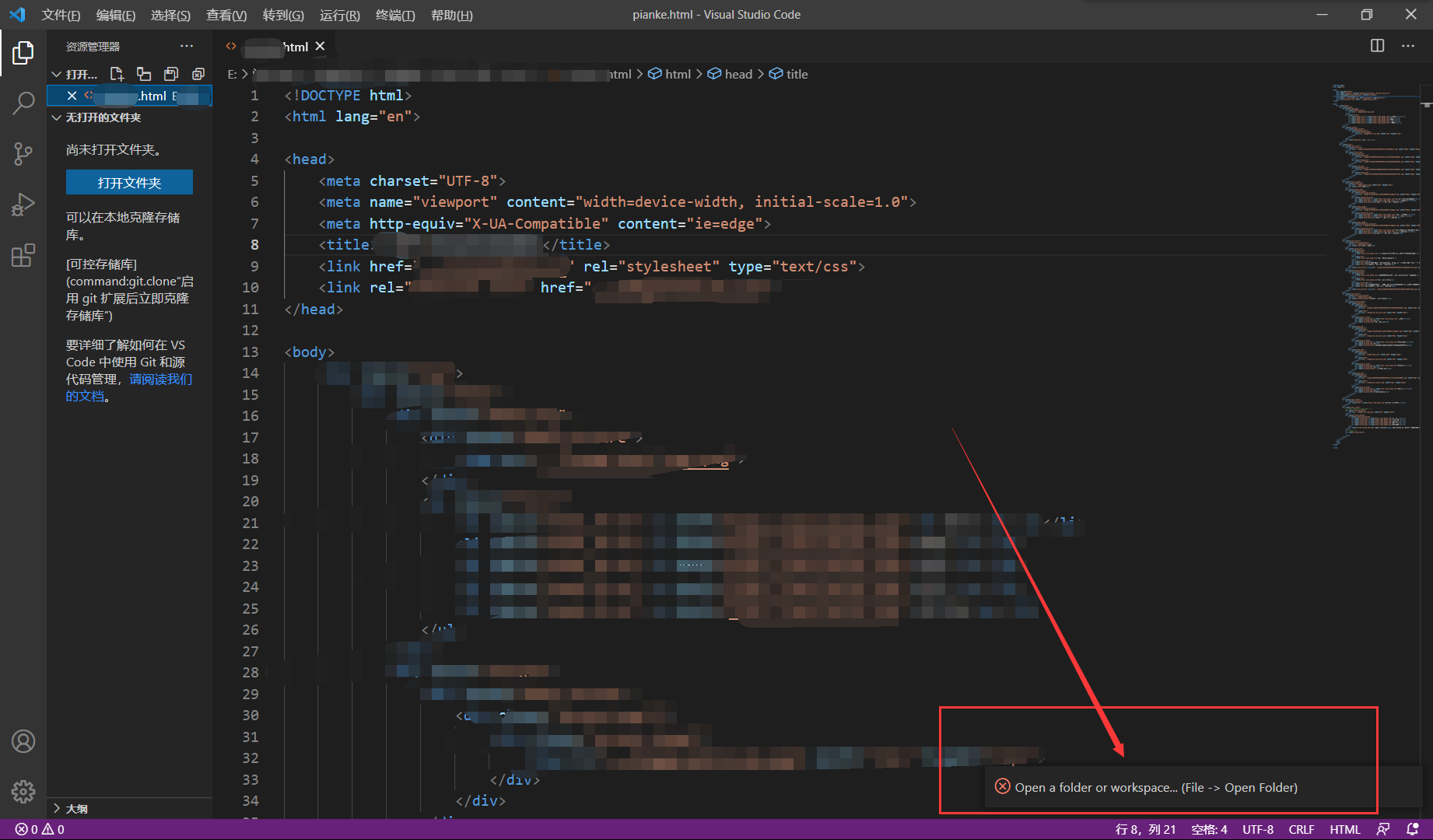Open the Run and Debug view
The height and width of the screenshot is (840, 1433).
tap(23, 204)
